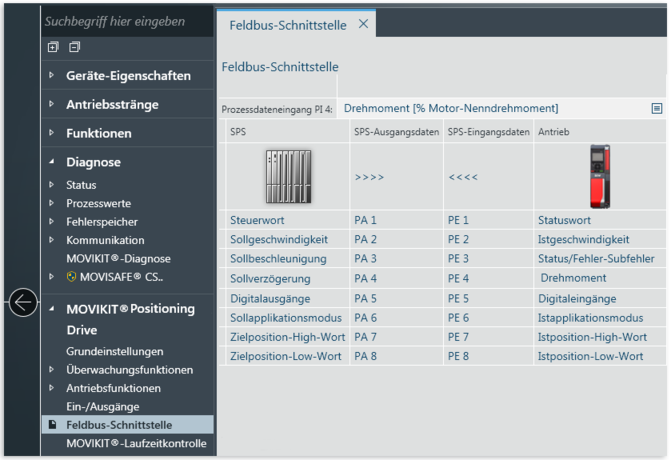
Task: Open Fehlerspeicher in the Diagnose tree
Action: point(101,222)
